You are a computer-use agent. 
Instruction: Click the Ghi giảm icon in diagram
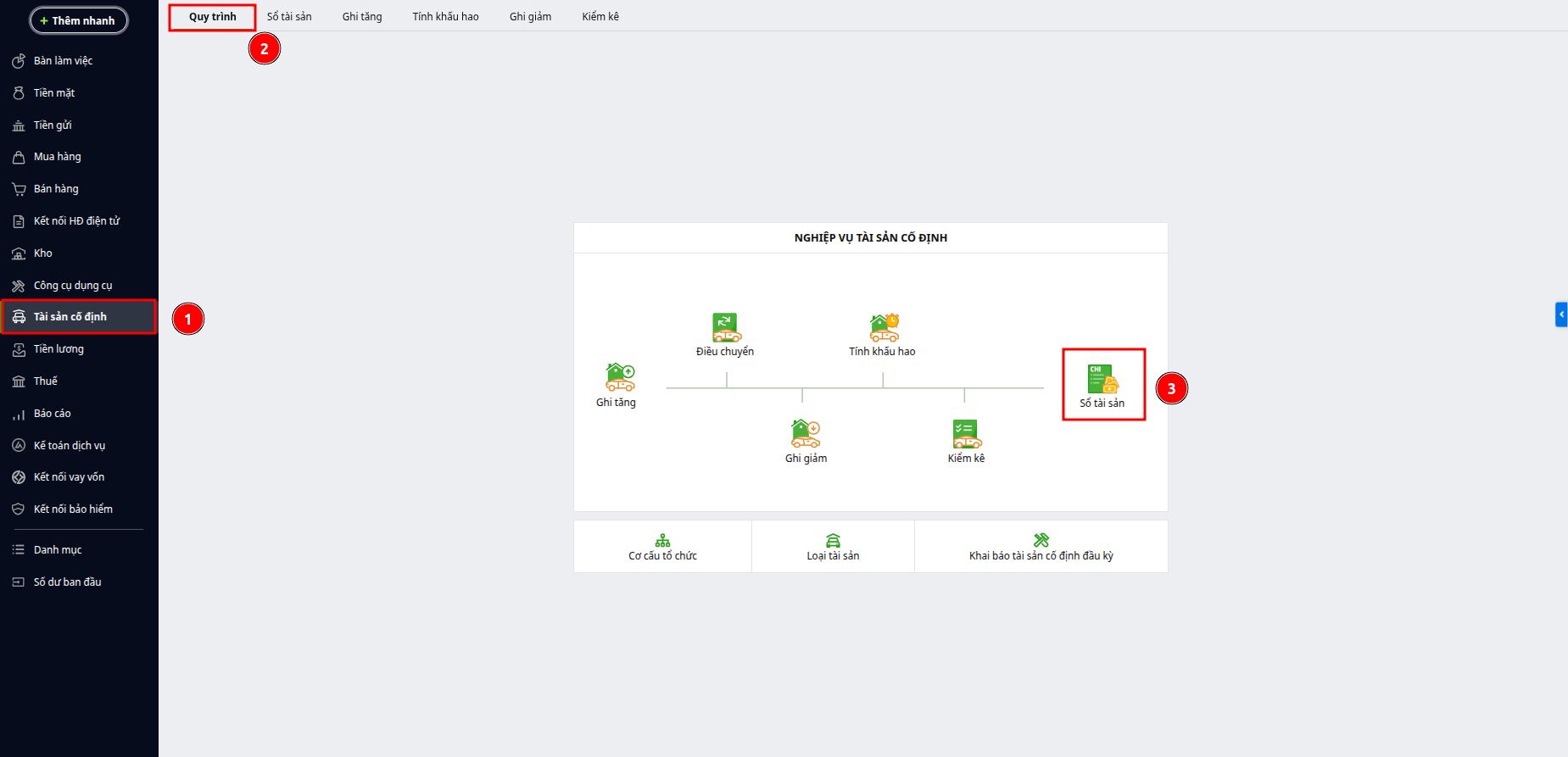point(805,433)
